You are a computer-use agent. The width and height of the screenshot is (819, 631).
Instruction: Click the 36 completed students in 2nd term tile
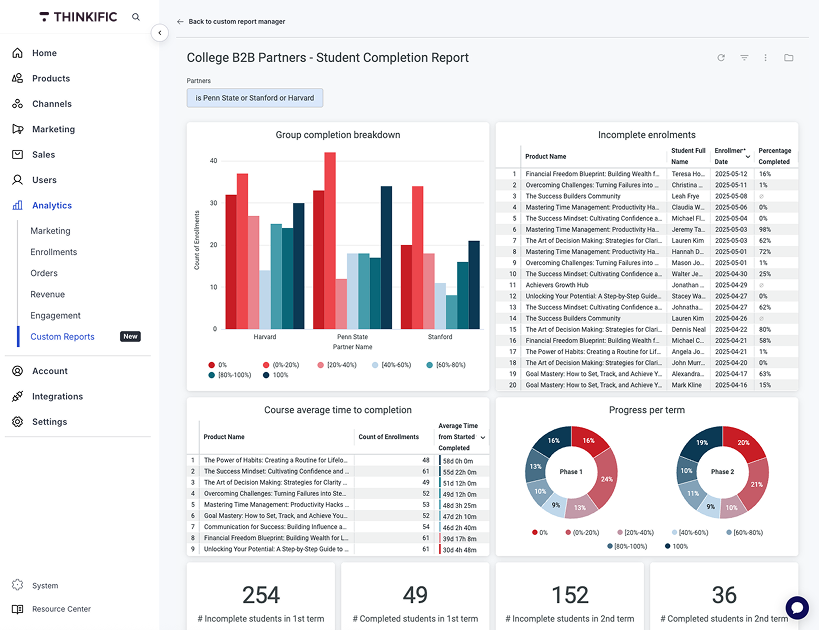click(x=724, y=598)
